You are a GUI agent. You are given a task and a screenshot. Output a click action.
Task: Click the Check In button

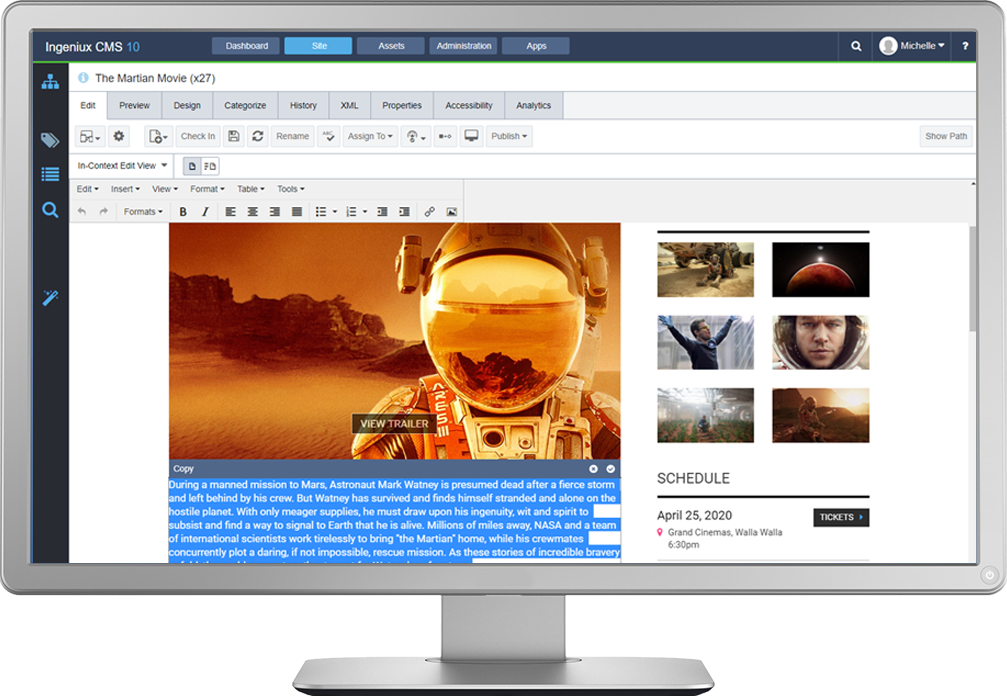(x=198, y=135)
